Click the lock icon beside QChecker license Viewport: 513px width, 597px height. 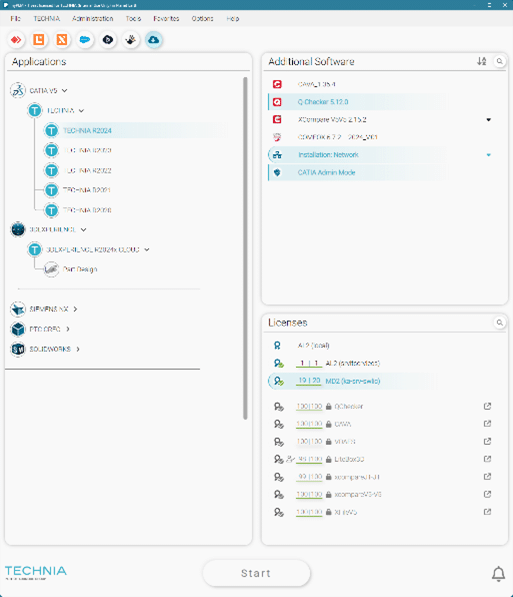coord(329,406)
